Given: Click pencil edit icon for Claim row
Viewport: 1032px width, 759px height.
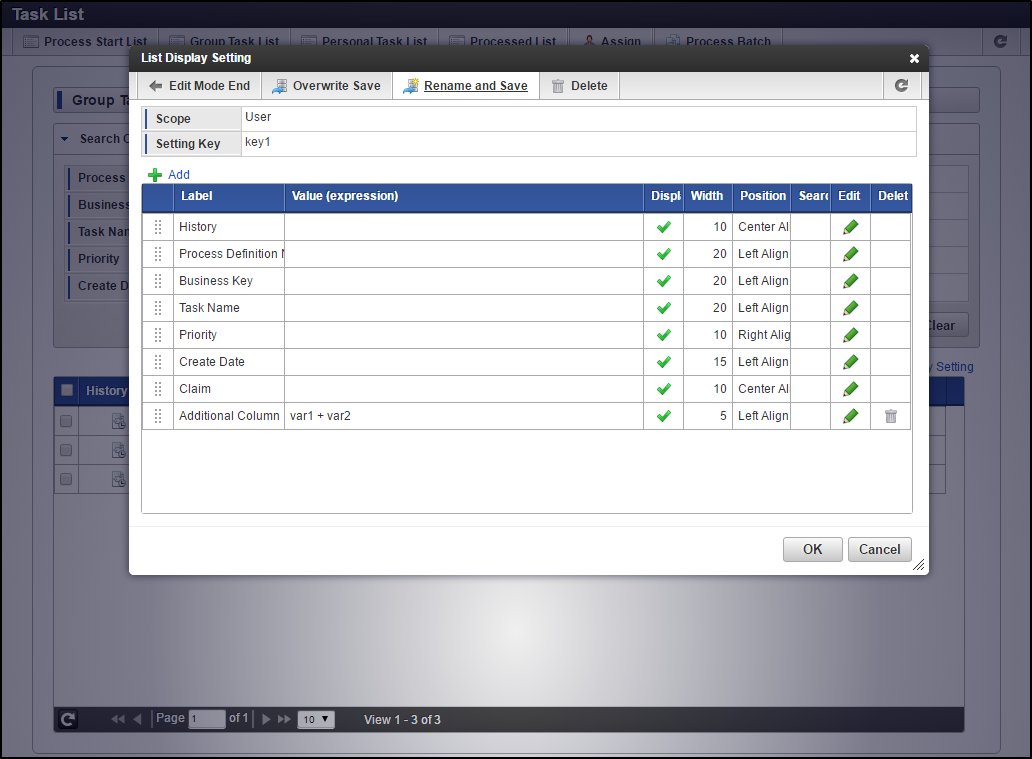Looking at the screenshot, I should pyautogui.click(x=850, y=389).
